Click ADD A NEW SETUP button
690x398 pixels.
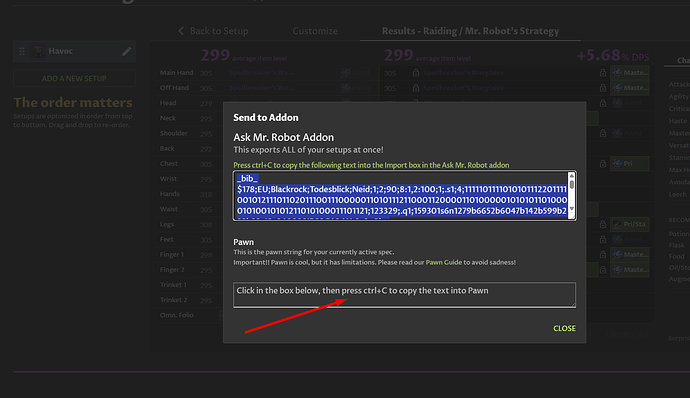(x=74, y=78)
